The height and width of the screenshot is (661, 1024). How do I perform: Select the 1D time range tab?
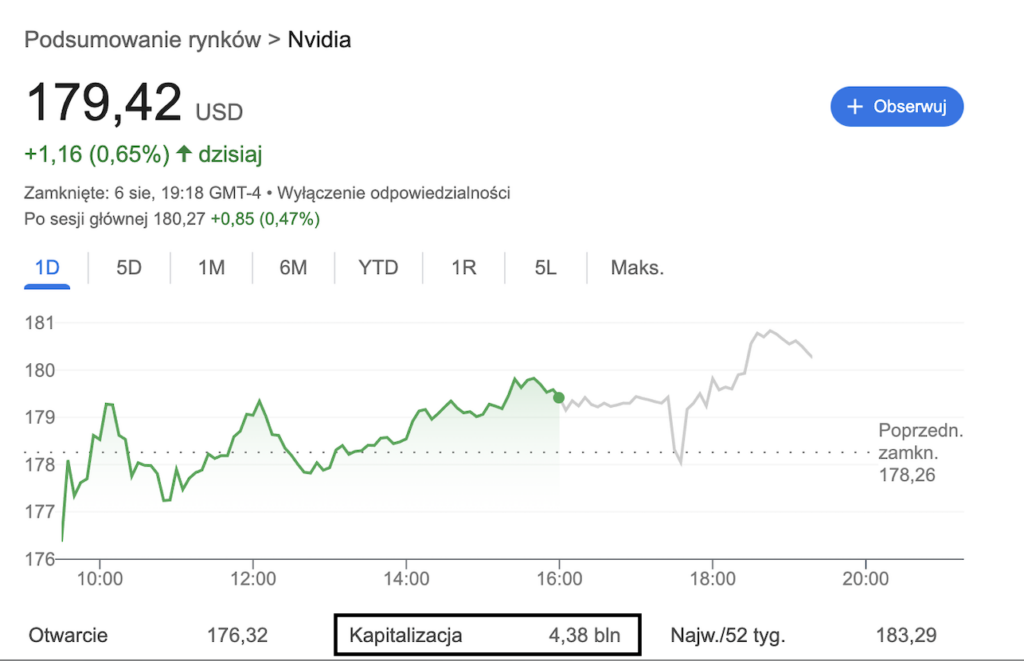tap(47, 268)
